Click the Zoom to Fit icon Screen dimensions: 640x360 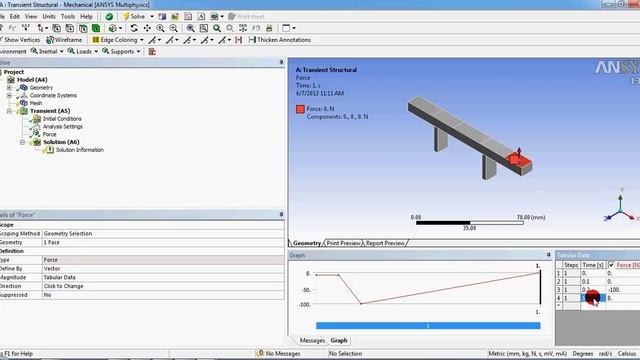[190, 28]
